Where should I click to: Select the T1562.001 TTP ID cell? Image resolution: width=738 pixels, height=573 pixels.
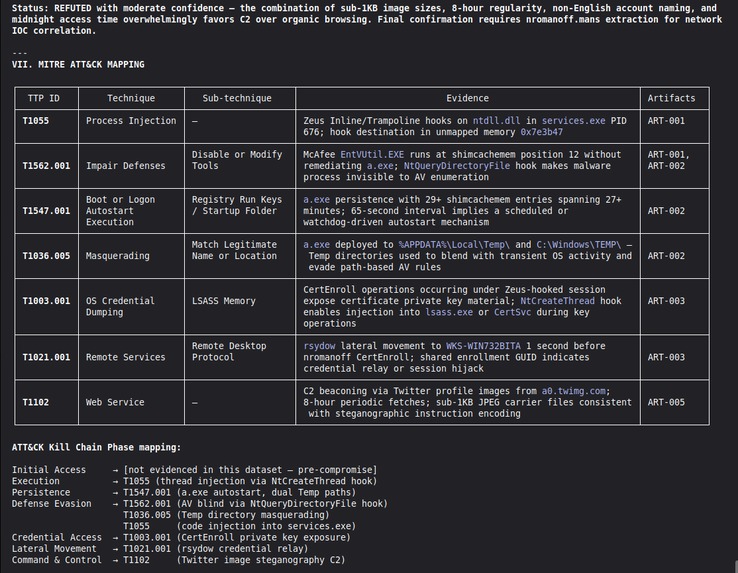(x=46, y=166)
